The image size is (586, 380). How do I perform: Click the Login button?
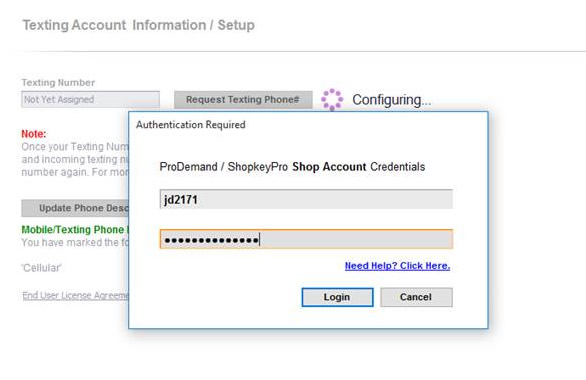pos(337,297)
